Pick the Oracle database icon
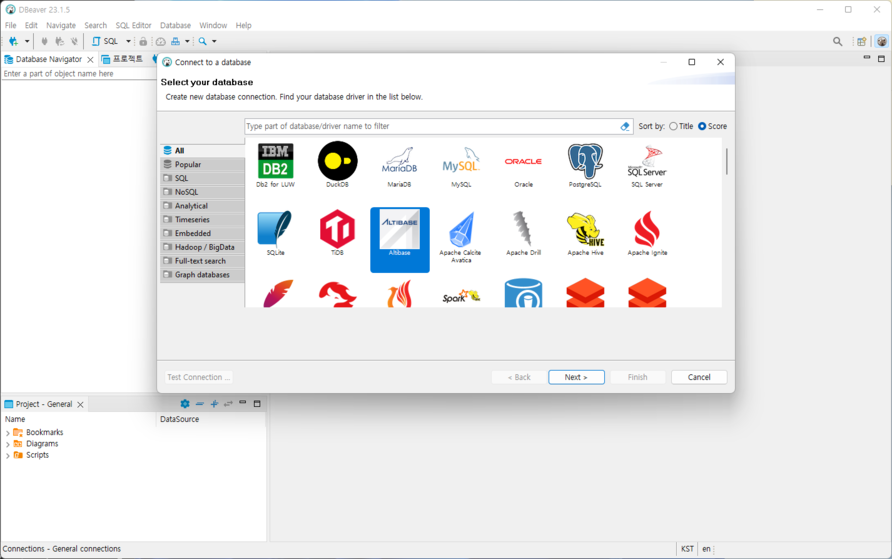The width and height of the screenshot is (892, 559). (523, 163)
